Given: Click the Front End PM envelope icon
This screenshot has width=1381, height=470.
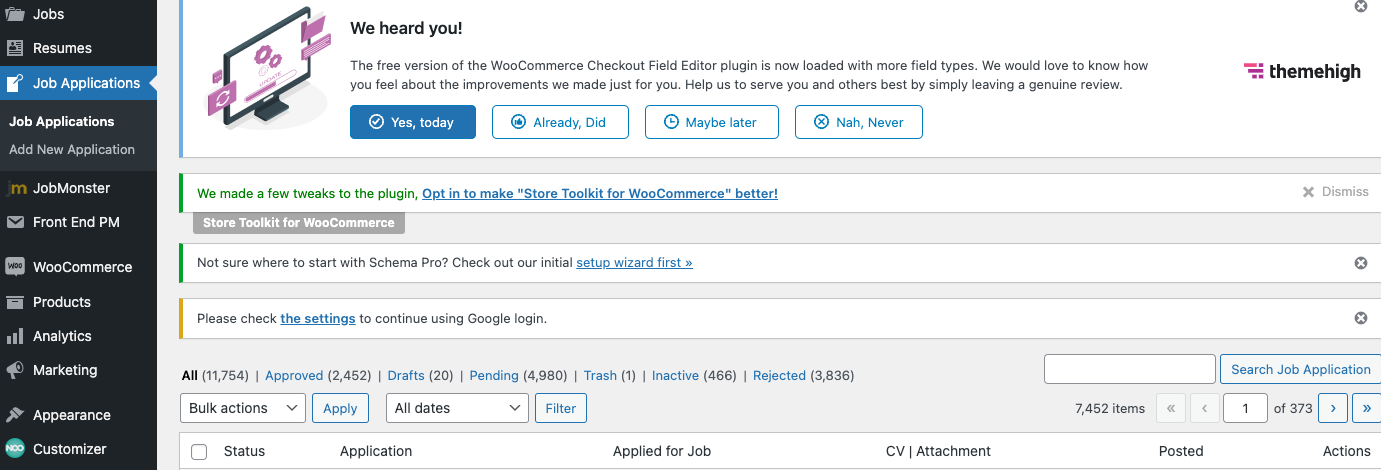Looking at the screenshot, I should click(15, 222).
